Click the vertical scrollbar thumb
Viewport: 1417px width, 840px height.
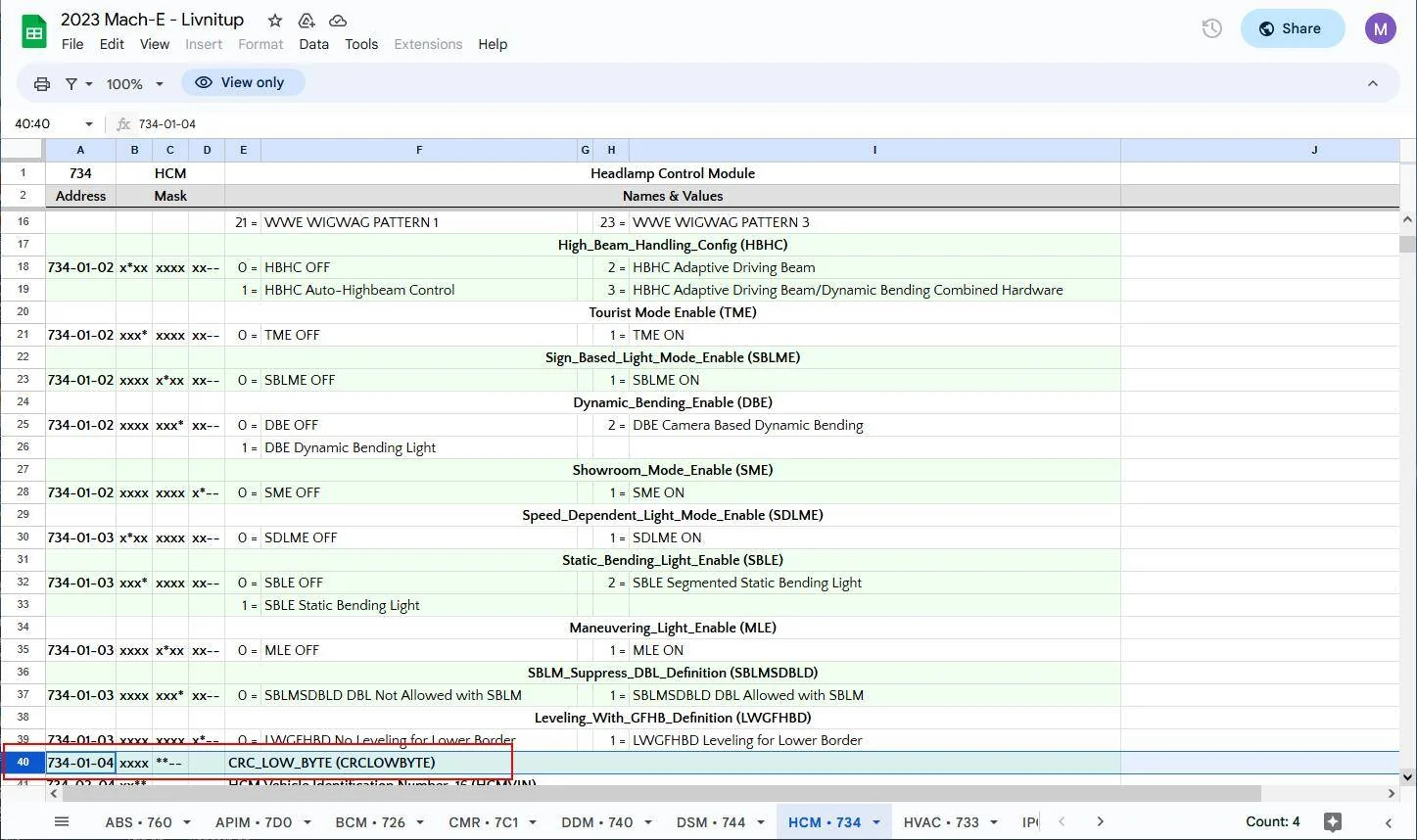tap(1407, 244)
